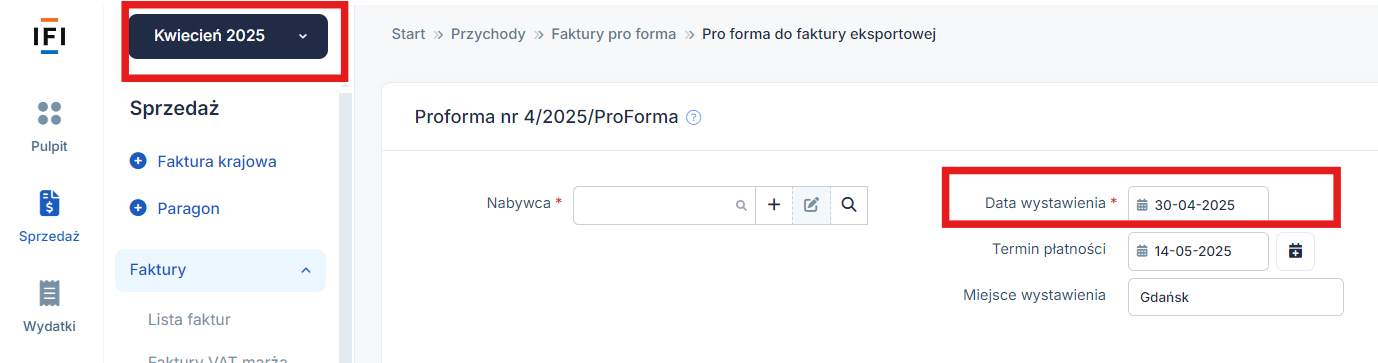The height and width of the screenshot is (363, 1378).
Task: Open Lista faktur menu item
Action: (x=189, y=319)
